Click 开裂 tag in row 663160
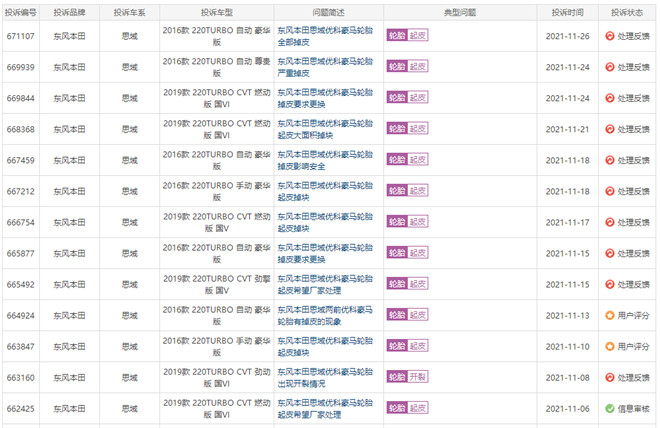The image size is (660, 428). (x=418, y=377)
